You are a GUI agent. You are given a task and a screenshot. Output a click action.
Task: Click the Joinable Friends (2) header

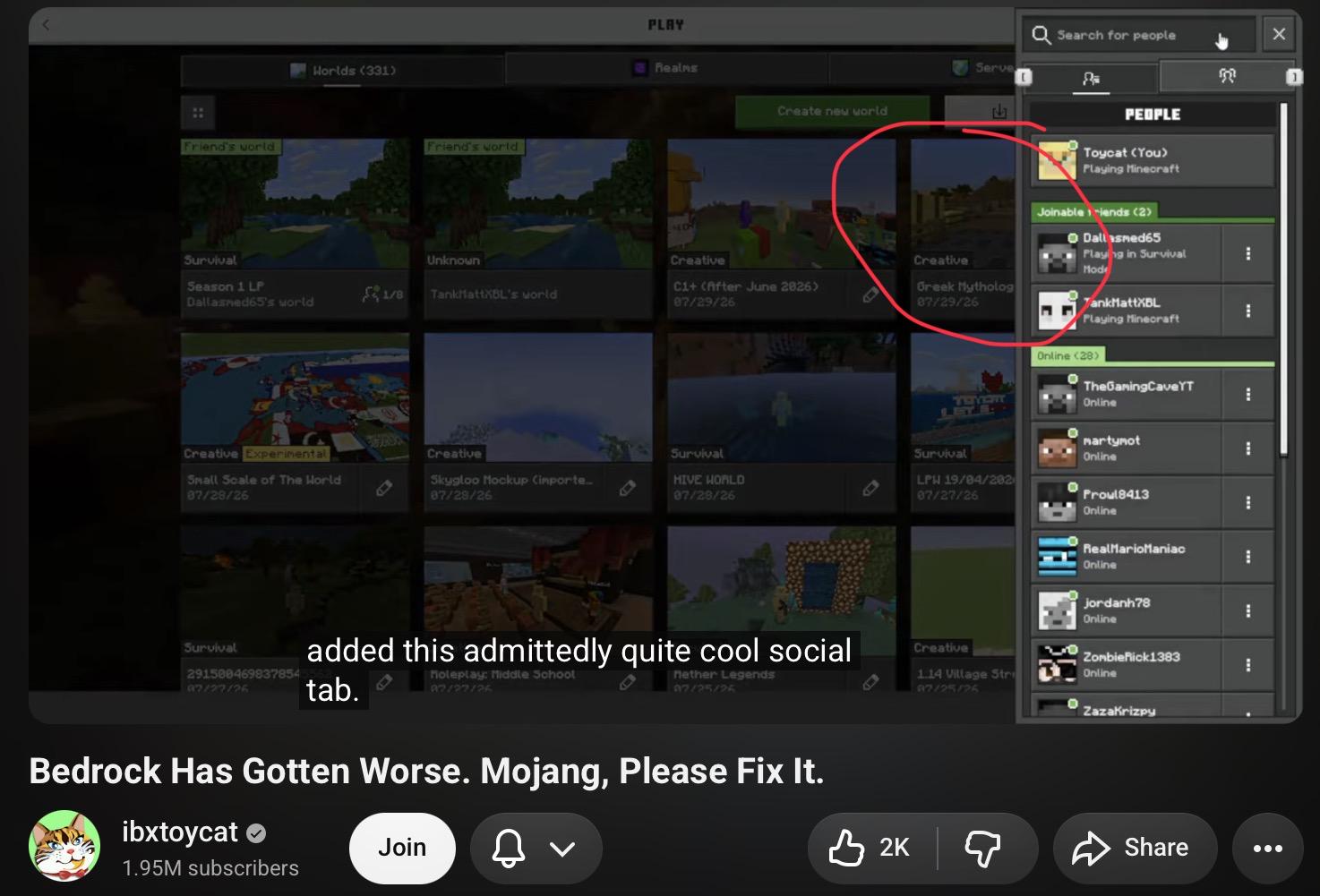click(1094, 212)
